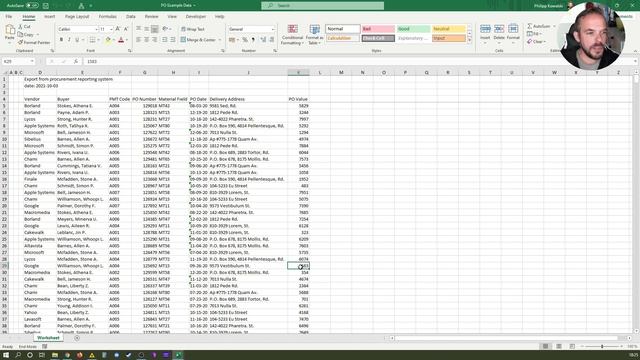The width and height of the screenshot is (640, 360).
Task: Open the fill color dropdown arrow
Action: click(113, 40)
